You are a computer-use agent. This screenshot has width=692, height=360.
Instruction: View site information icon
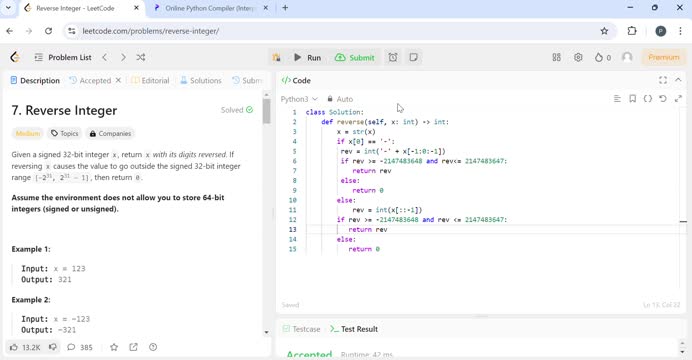[x=71, y=31]
